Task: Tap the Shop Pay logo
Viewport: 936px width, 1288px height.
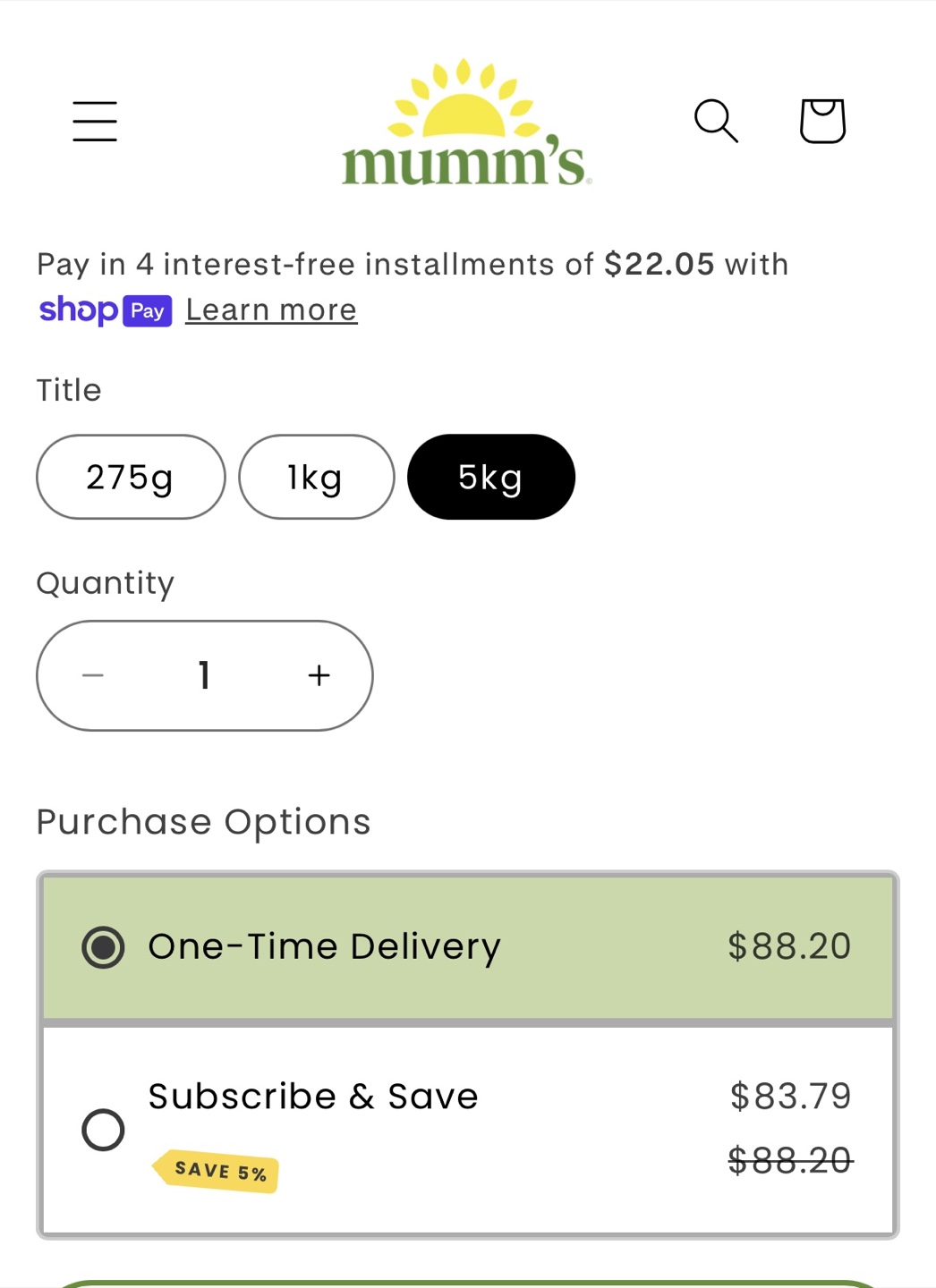Action: point(105,310)
